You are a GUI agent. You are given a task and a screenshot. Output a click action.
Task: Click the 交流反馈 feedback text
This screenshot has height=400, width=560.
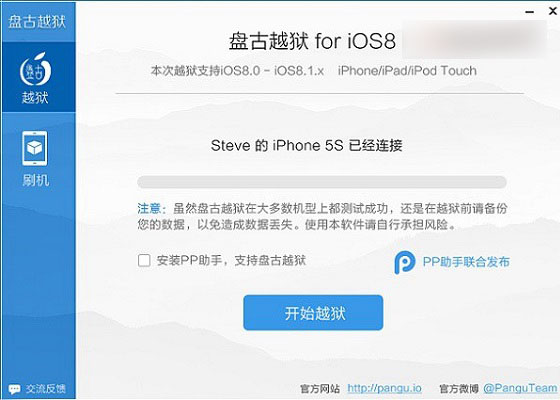point(46,389)
